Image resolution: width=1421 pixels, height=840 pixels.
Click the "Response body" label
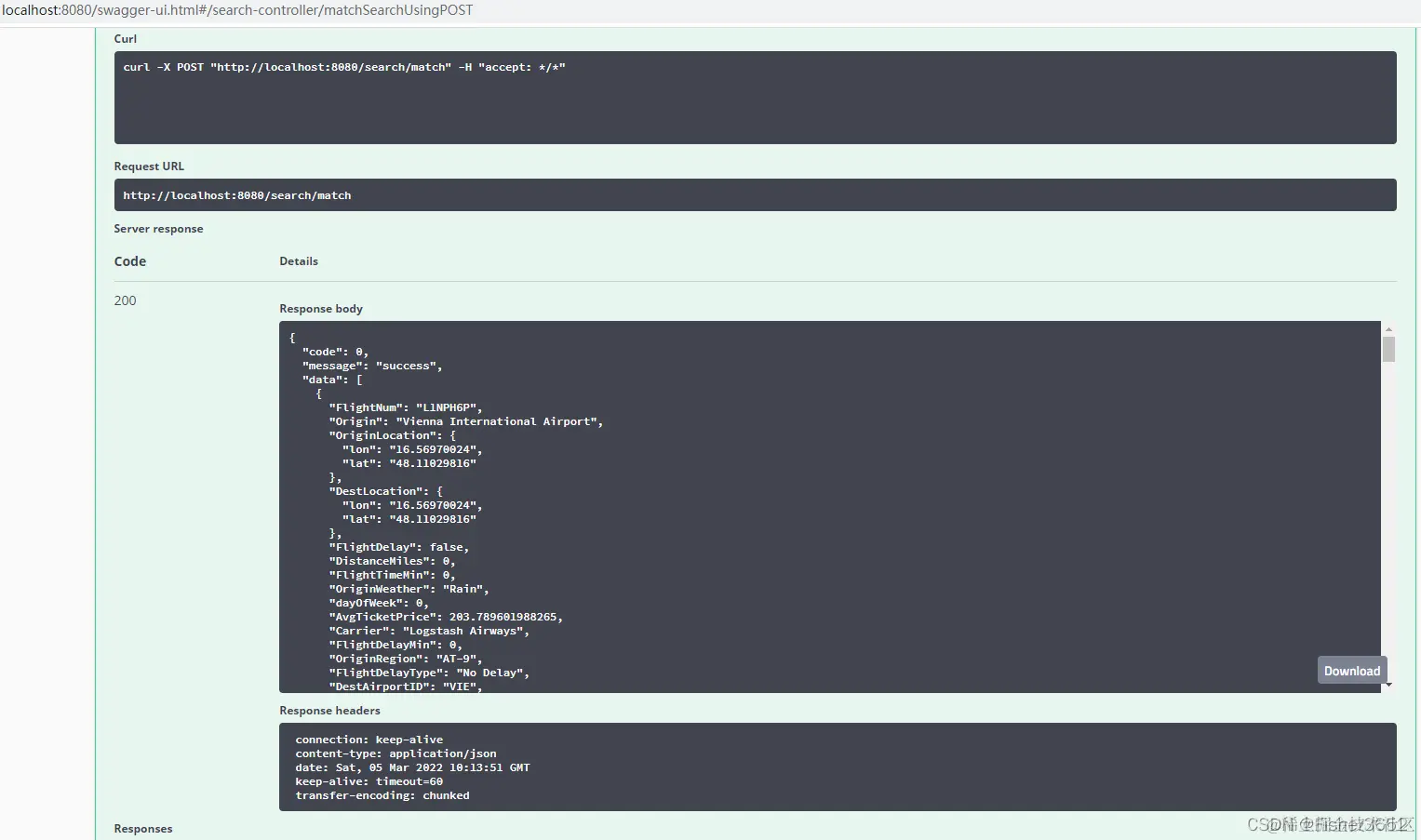[x=321, y=309]
